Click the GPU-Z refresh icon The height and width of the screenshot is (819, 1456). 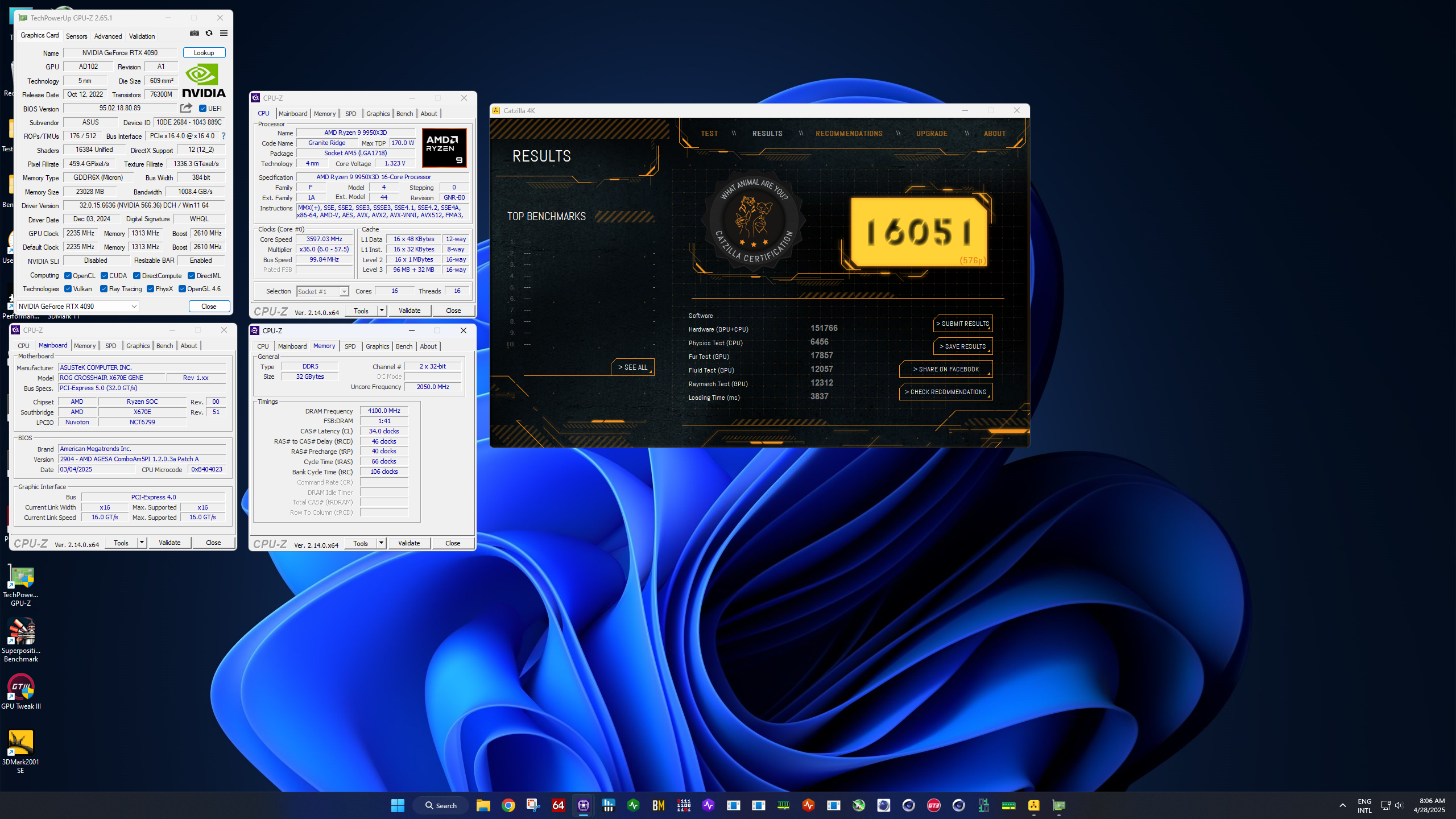point(209,34)
